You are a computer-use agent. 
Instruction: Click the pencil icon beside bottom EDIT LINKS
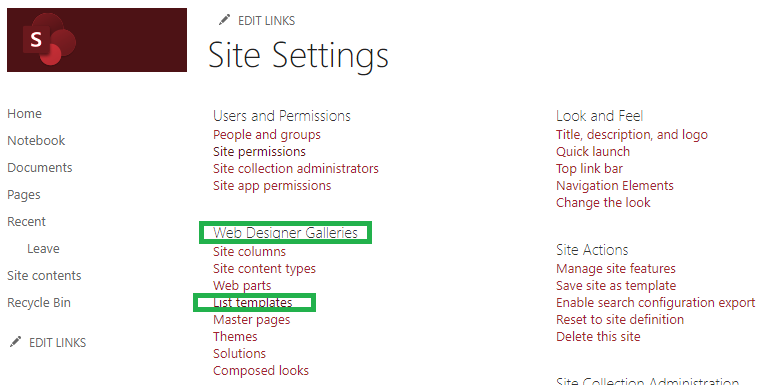pos(16,342)
